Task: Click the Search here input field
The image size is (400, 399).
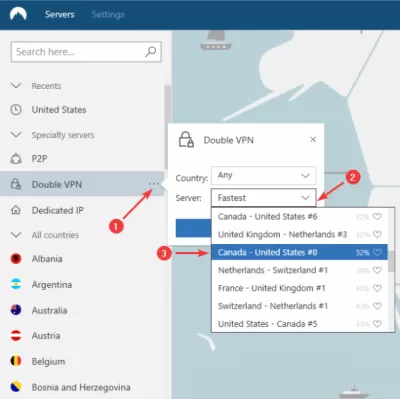Action: tap(86, 52)
